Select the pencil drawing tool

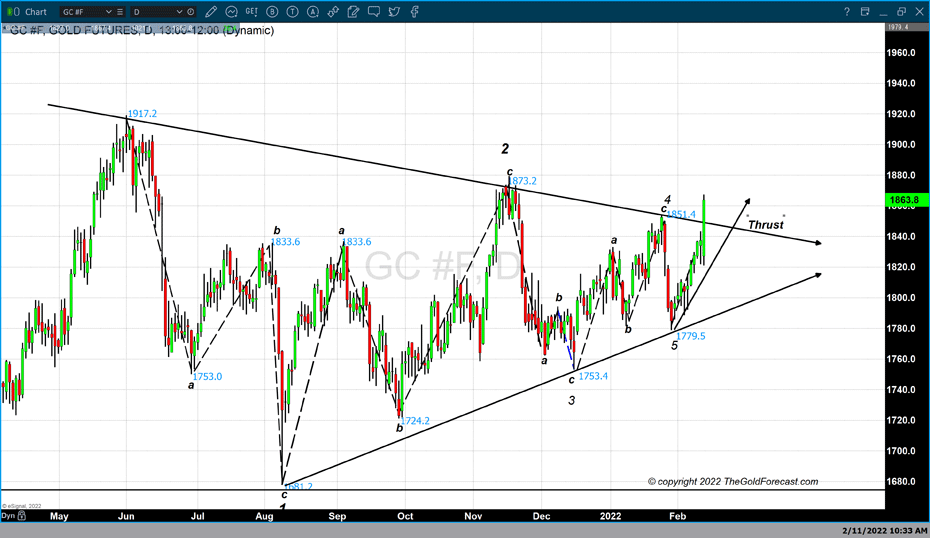pyautogui.click(x=211, y=11)
